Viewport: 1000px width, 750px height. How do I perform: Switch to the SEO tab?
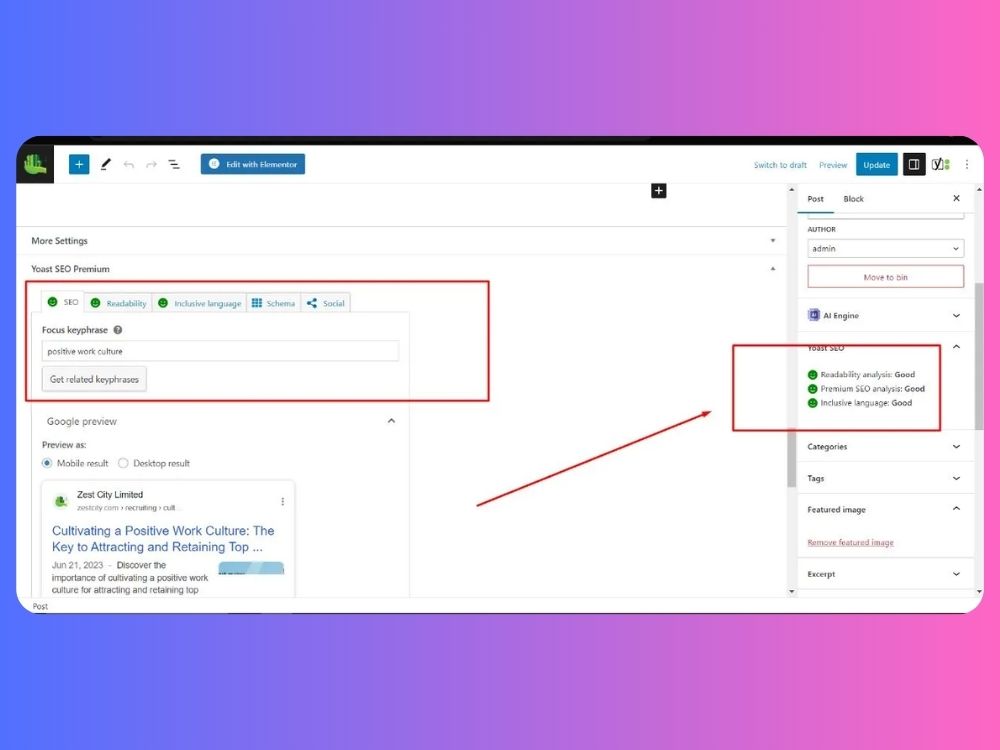point(63,302)
